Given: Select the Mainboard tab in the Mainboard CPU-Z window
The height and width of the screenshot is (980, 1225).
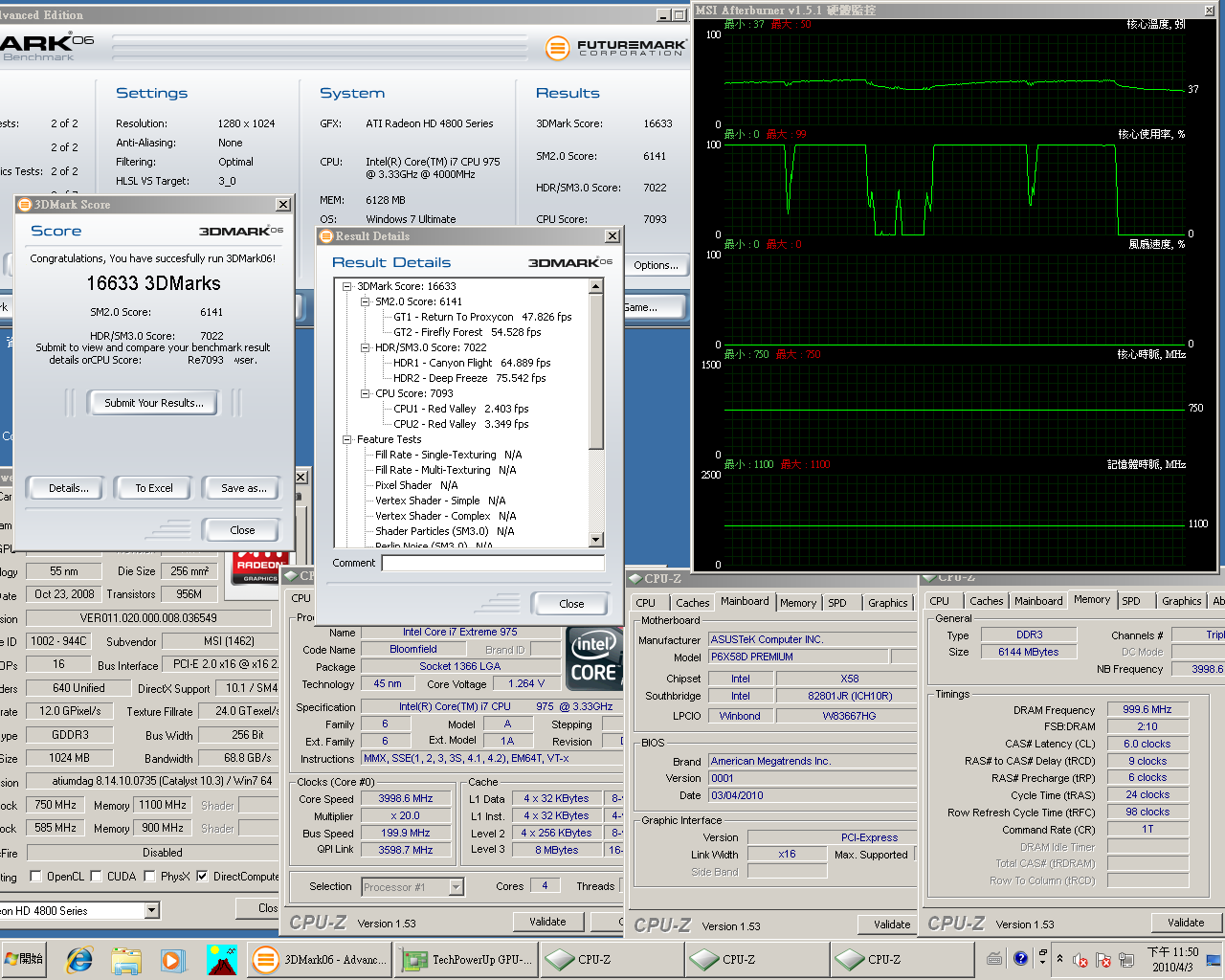Looking at the screenshot, I should (x=745, y=601).
